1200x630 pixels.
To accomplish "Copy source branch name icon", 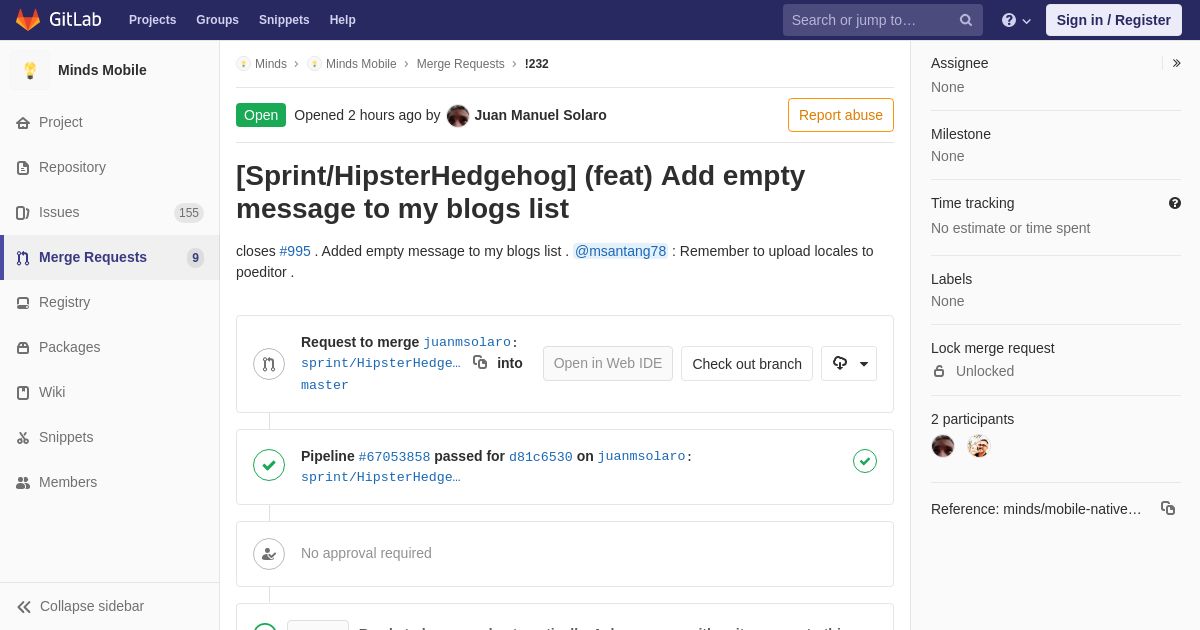I will point(480,362).
